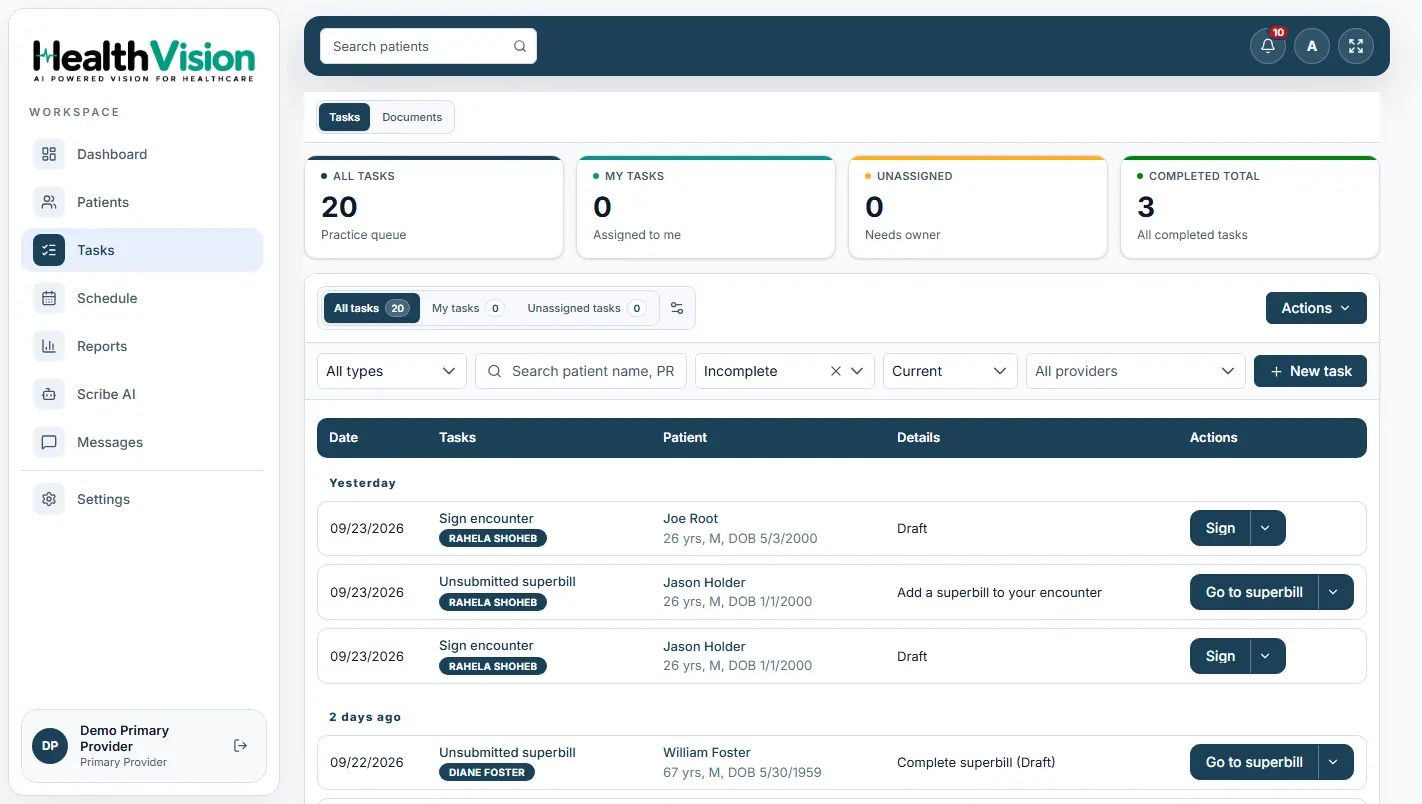Expand the All types dropdown
This screenshot has height=804, width=1422.
[x=392, y=371]
